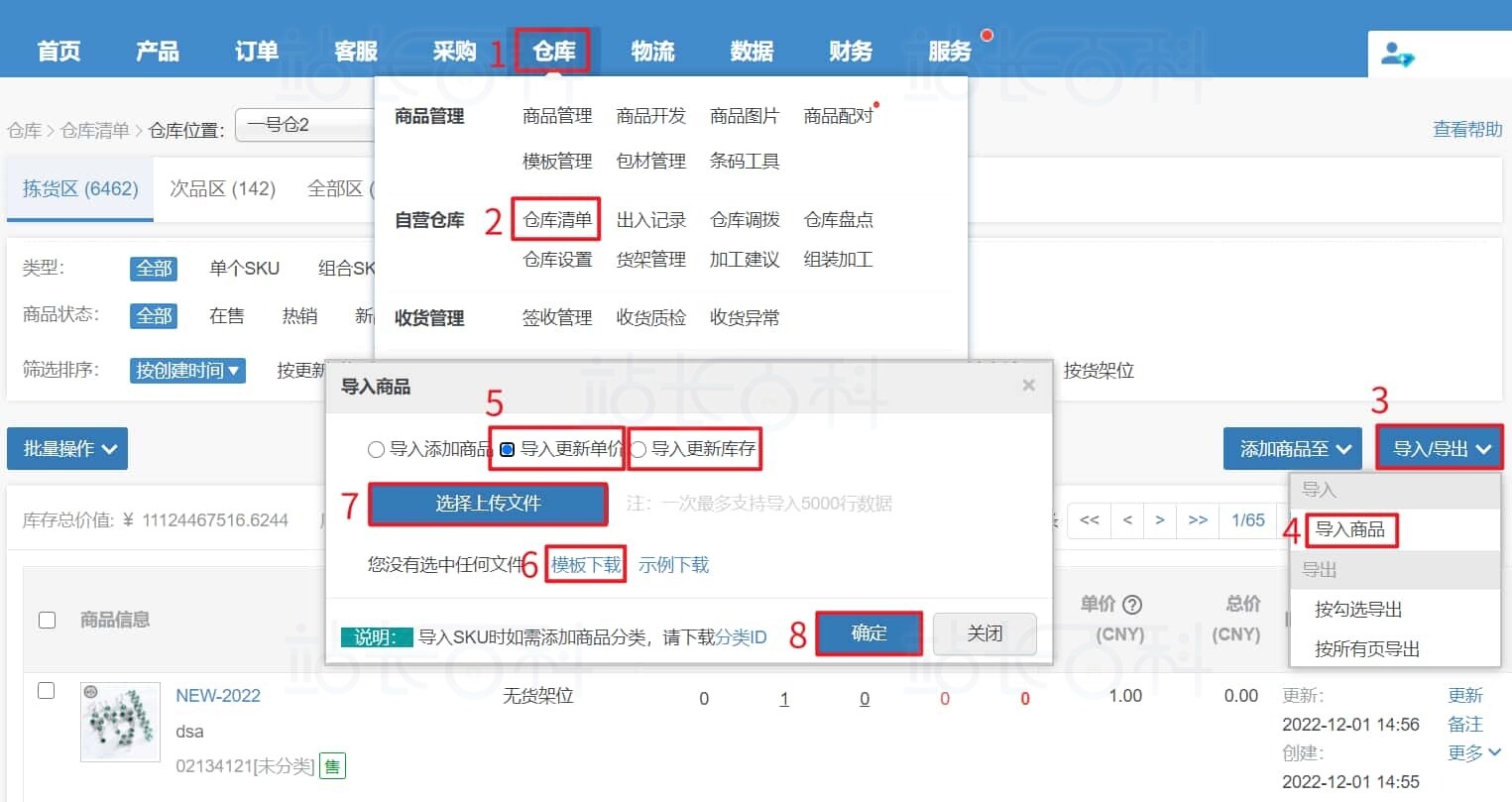Open the 按创建时间 sort dropdown

(186, 370)
